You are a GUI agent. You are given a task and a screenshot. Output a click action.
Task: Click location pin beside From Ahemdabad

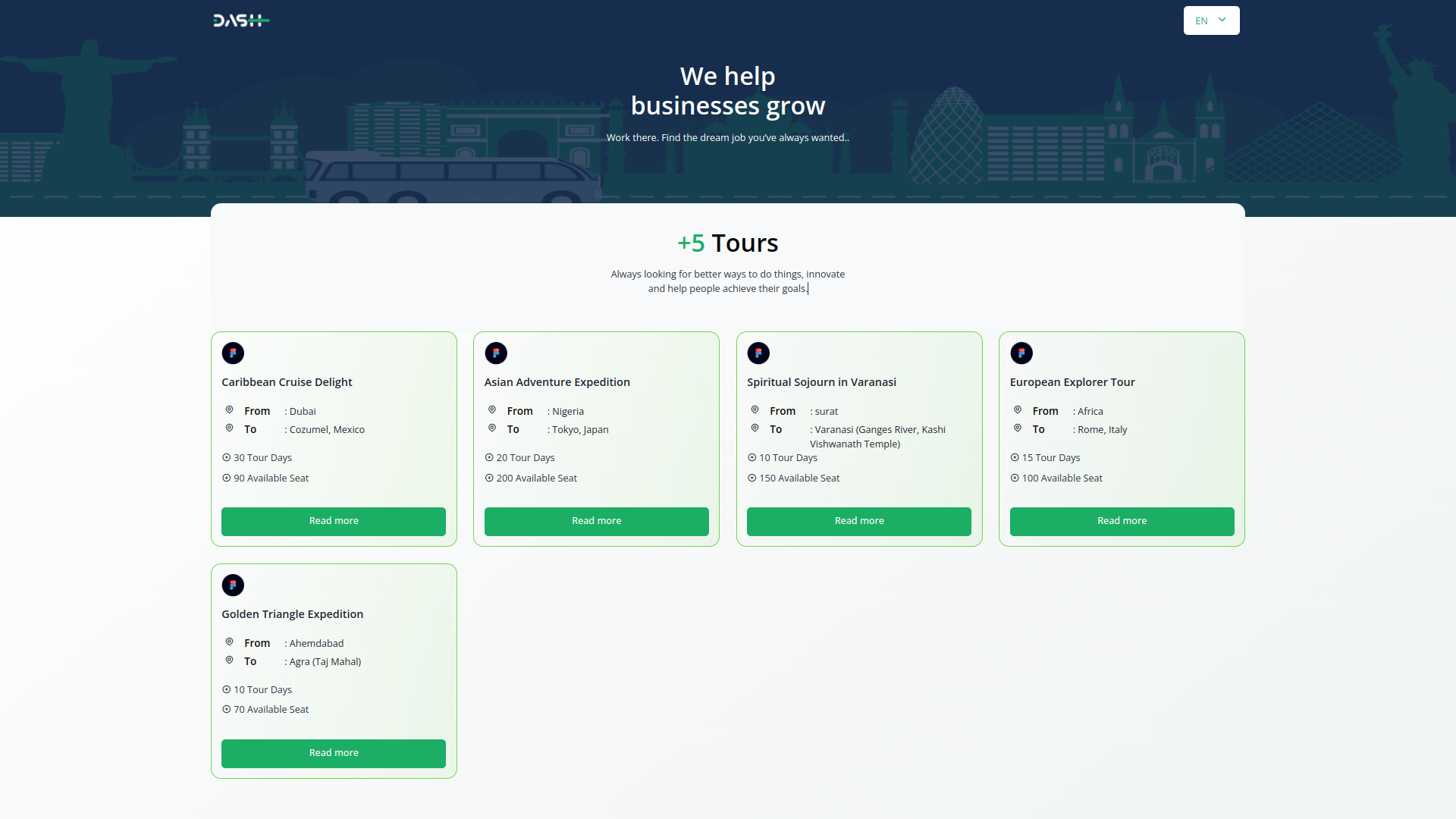point(229,642)
